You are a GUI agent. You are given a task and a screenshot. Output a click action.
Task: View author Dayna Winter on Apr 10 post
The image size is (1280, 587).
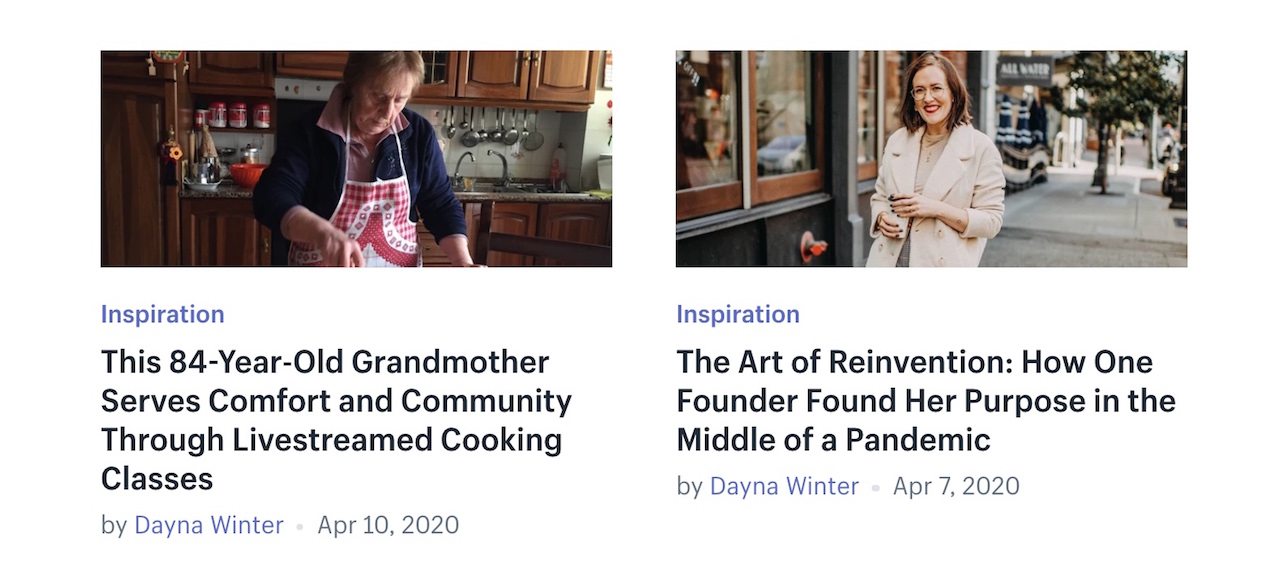tap(209, 525)
